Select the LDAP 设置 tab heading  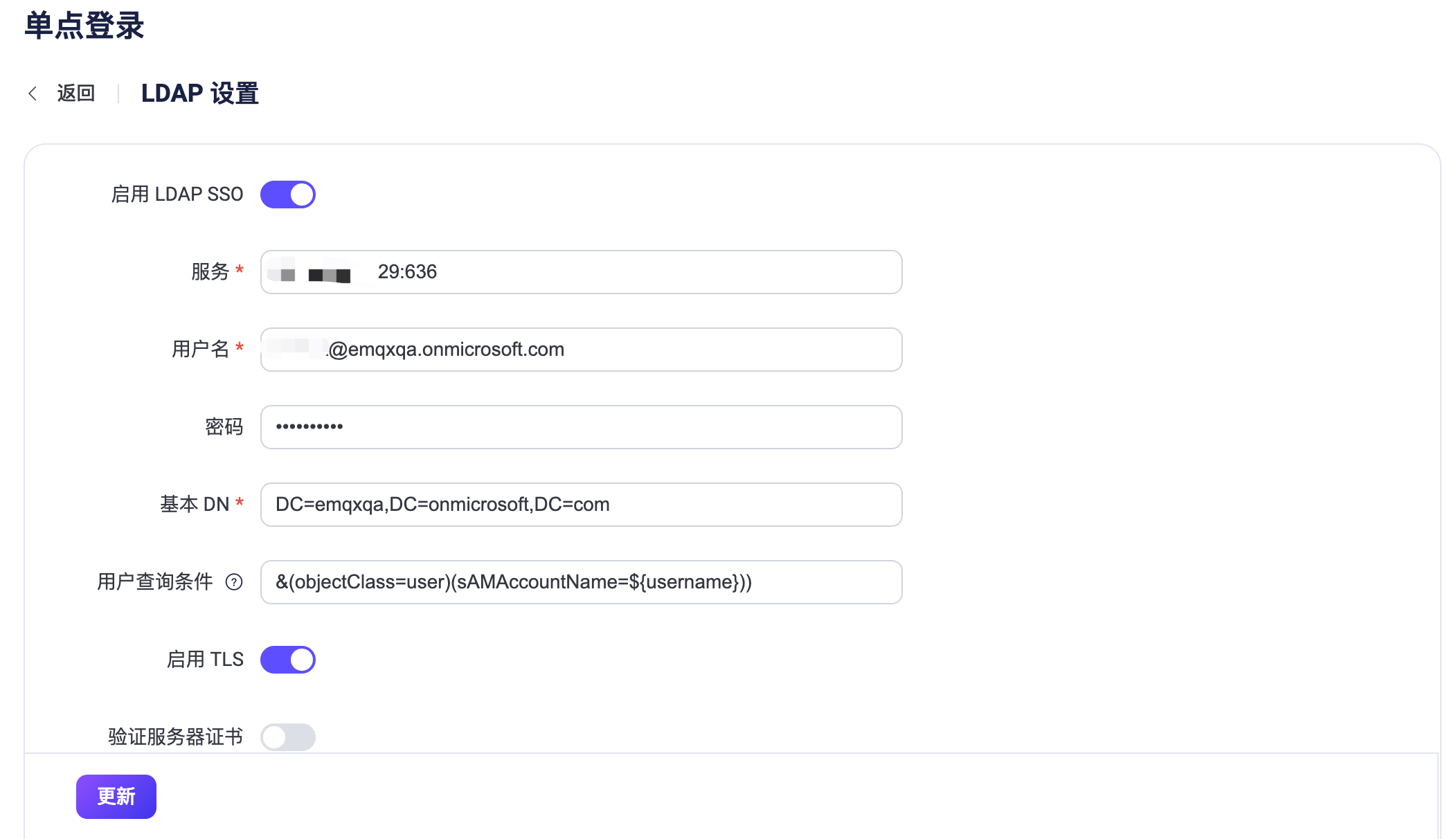(x=199, y=93)
